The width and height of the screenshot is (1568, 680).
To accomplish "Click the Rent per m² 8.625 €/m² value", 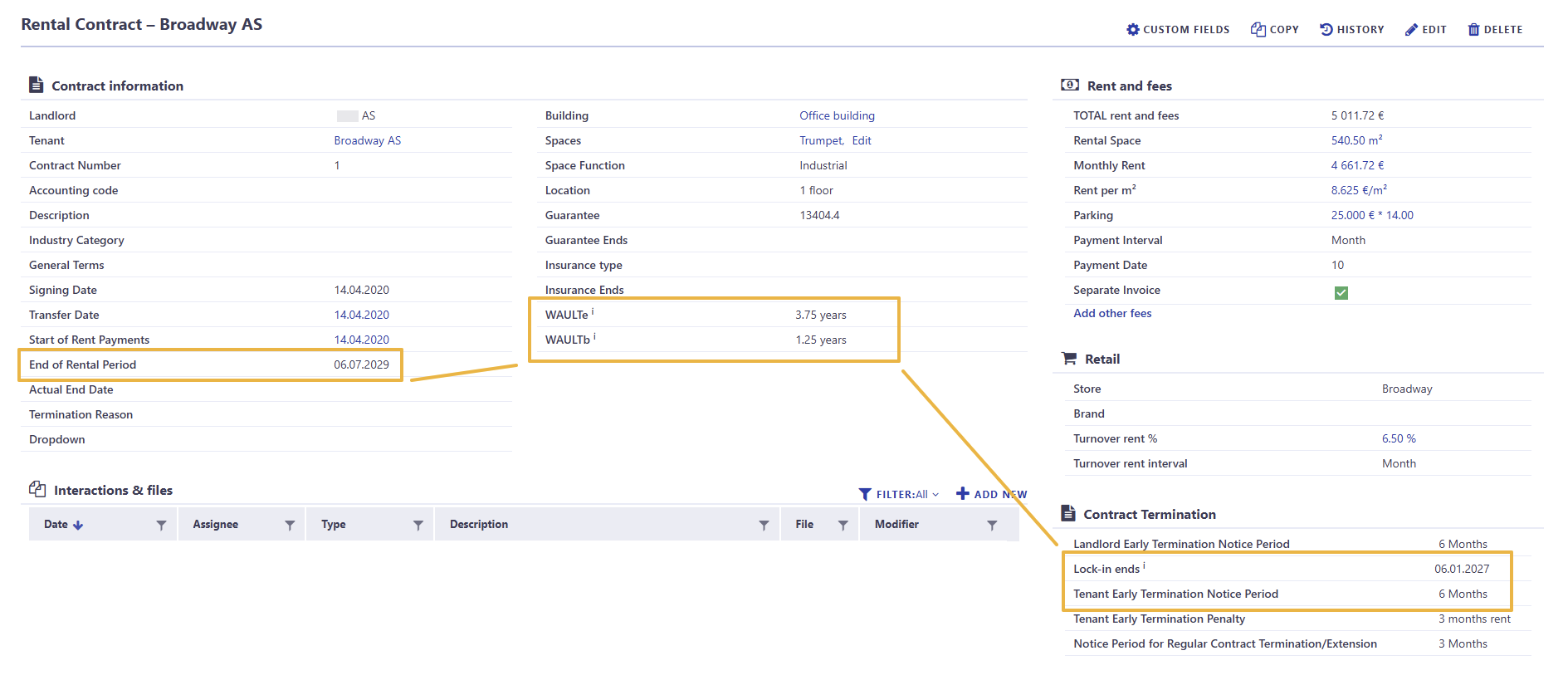I will click(1359, 190).
